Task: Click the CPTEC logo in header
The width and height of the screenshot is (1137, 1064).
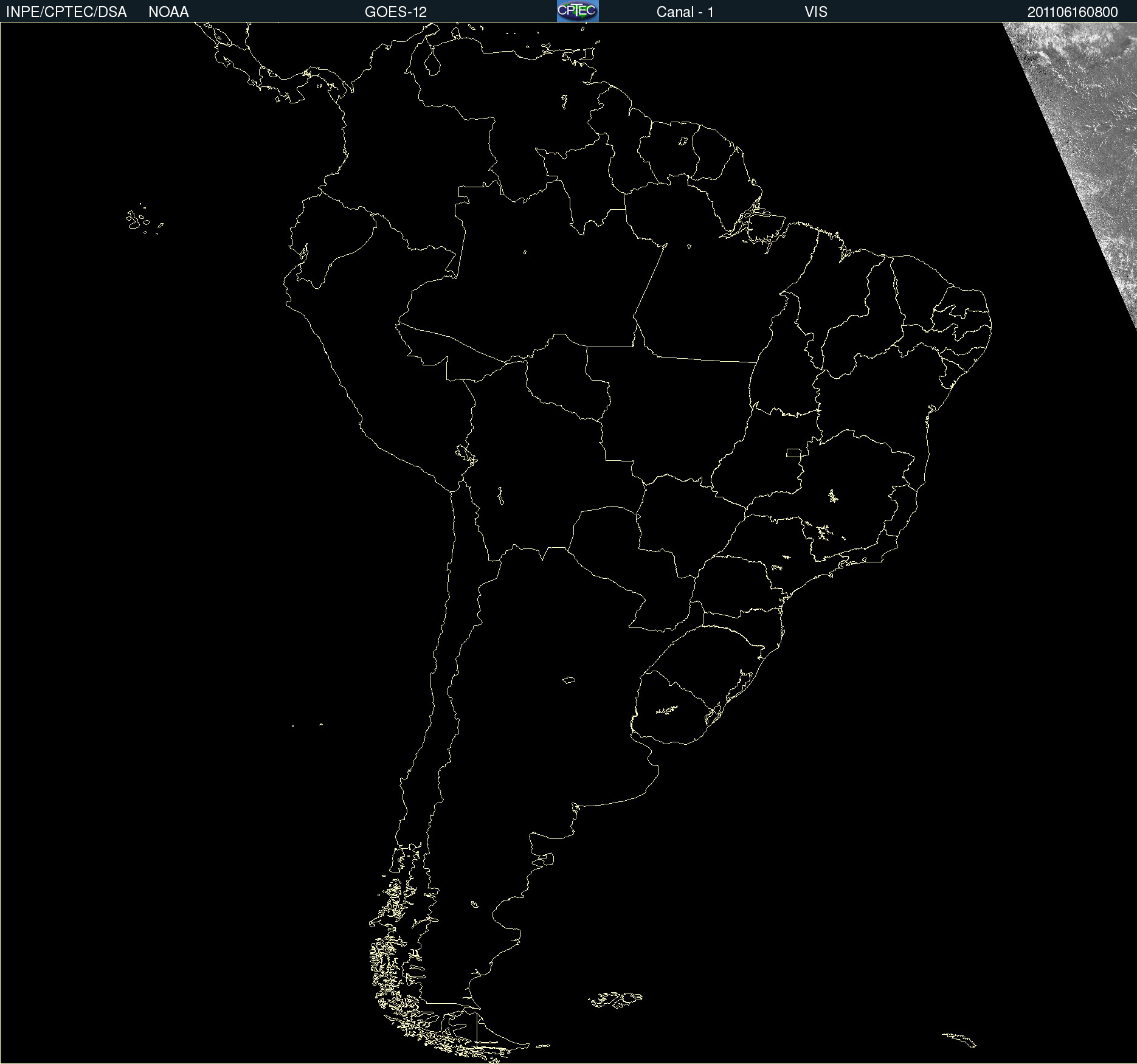Action: point(578,11)
